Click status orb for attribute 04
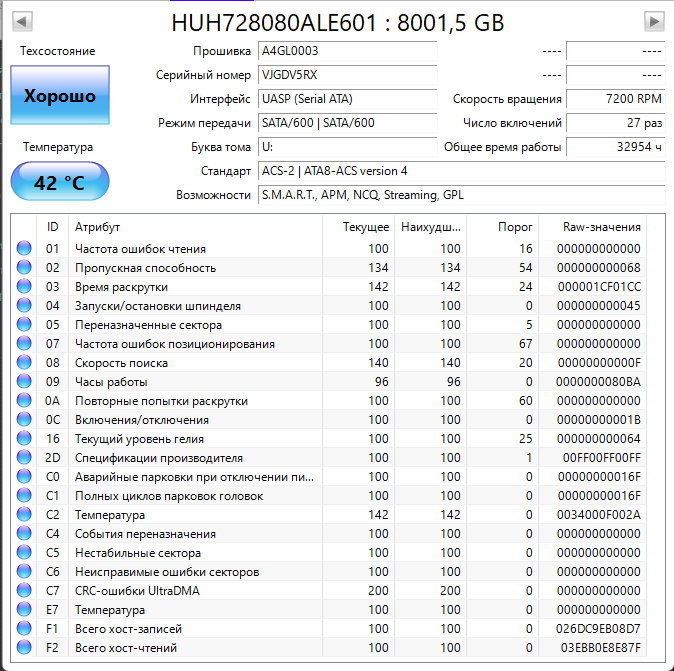The width and height of the screenshot is (674, 671). 24,305
